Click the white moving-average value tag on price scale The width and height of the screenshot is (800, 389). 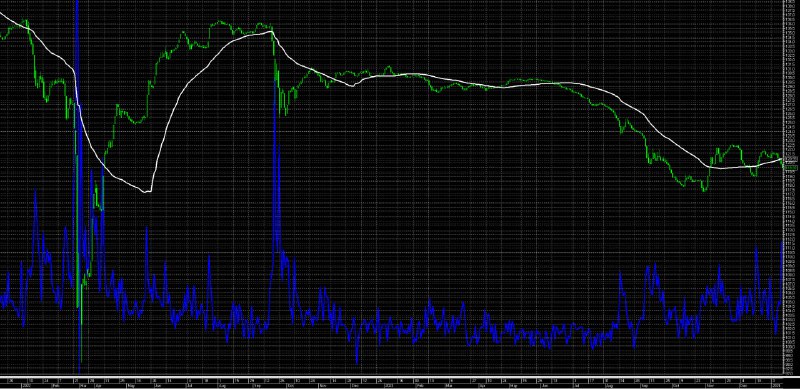pos(790,159)
